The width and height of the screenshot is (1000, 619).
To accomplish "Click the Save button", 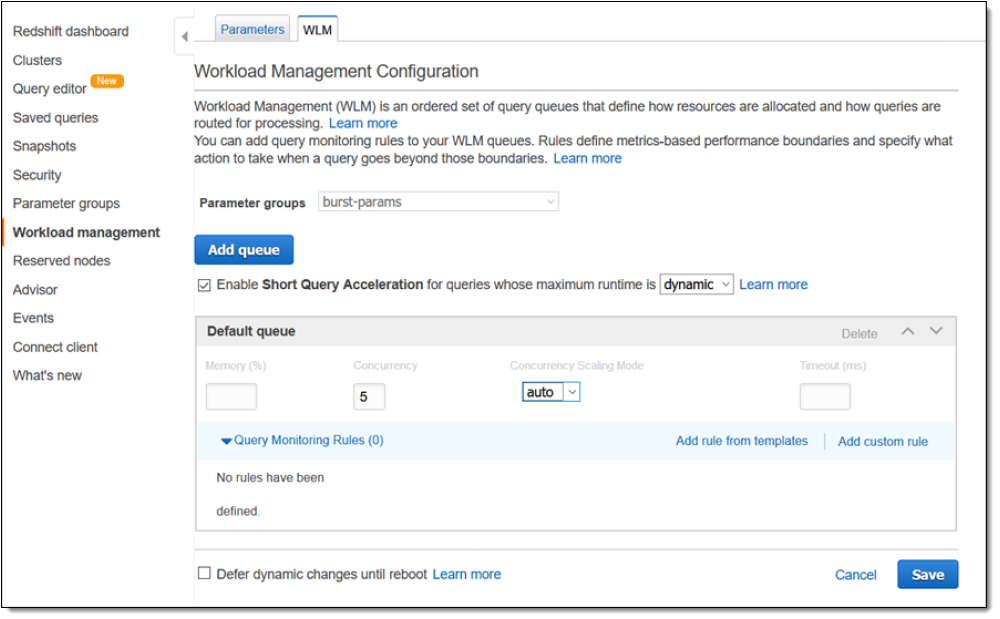I will coord(927,574).
